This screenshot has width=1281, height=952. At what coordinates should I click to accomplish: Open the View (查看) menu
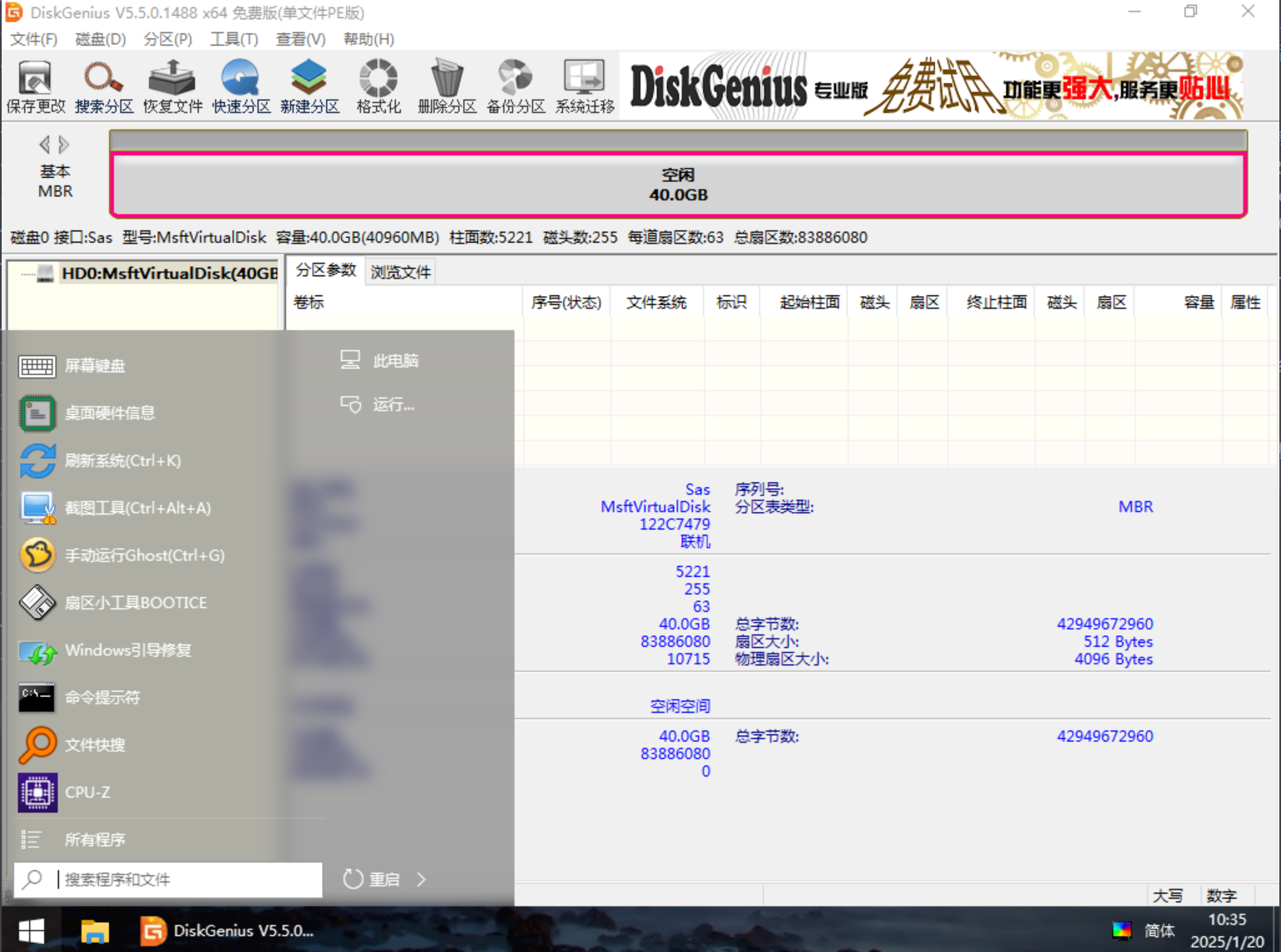tap(300, 39)
